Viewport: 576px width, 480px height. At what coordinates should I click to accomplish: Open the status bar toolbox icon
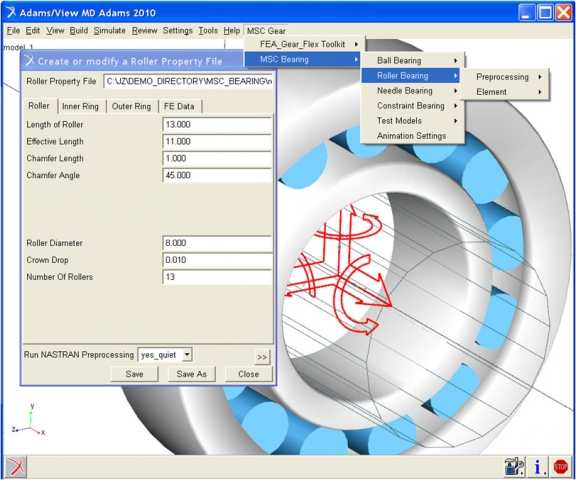(x=514, y=467)
